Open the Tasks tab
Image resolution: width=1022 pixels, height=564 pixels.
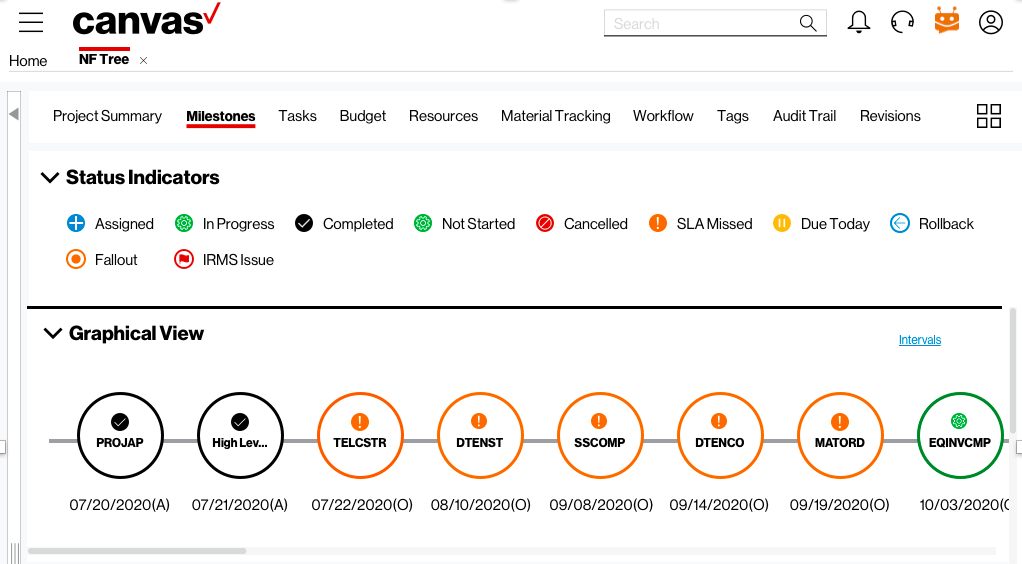[297, 116]
